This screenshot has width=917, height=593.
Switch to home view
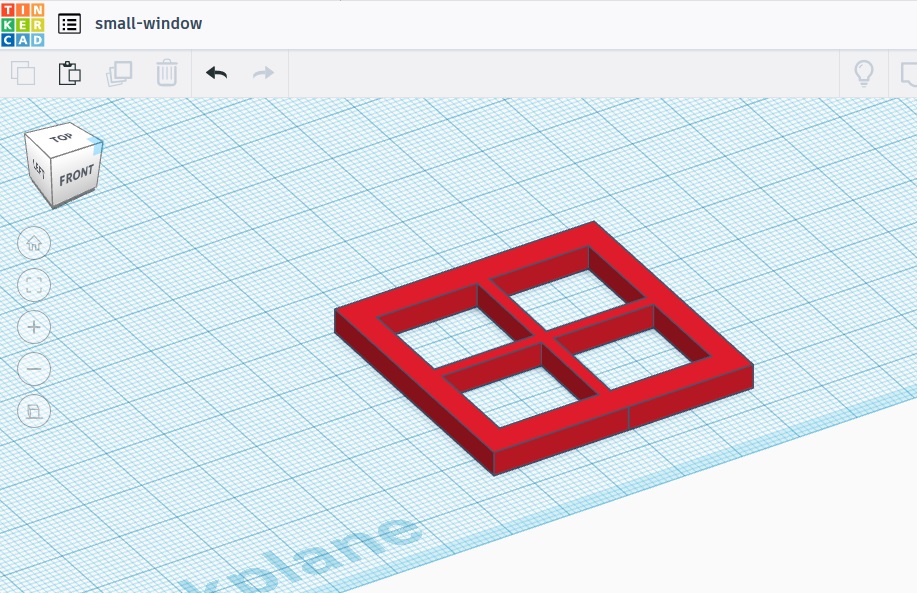coord(34,243)
